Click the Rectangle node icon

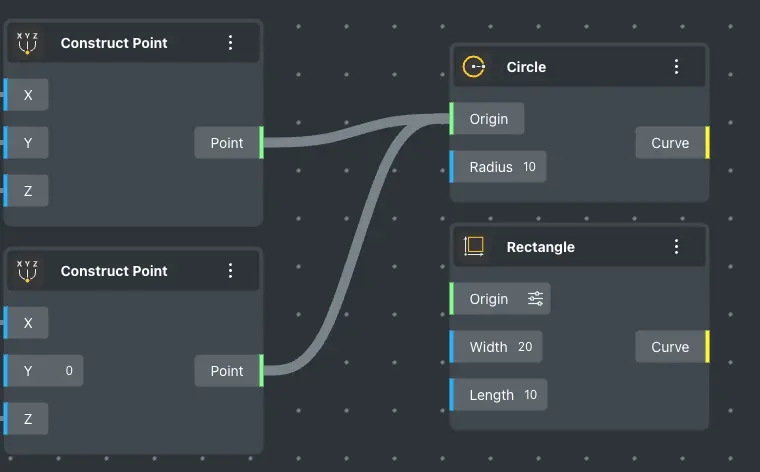click(474, 247)
